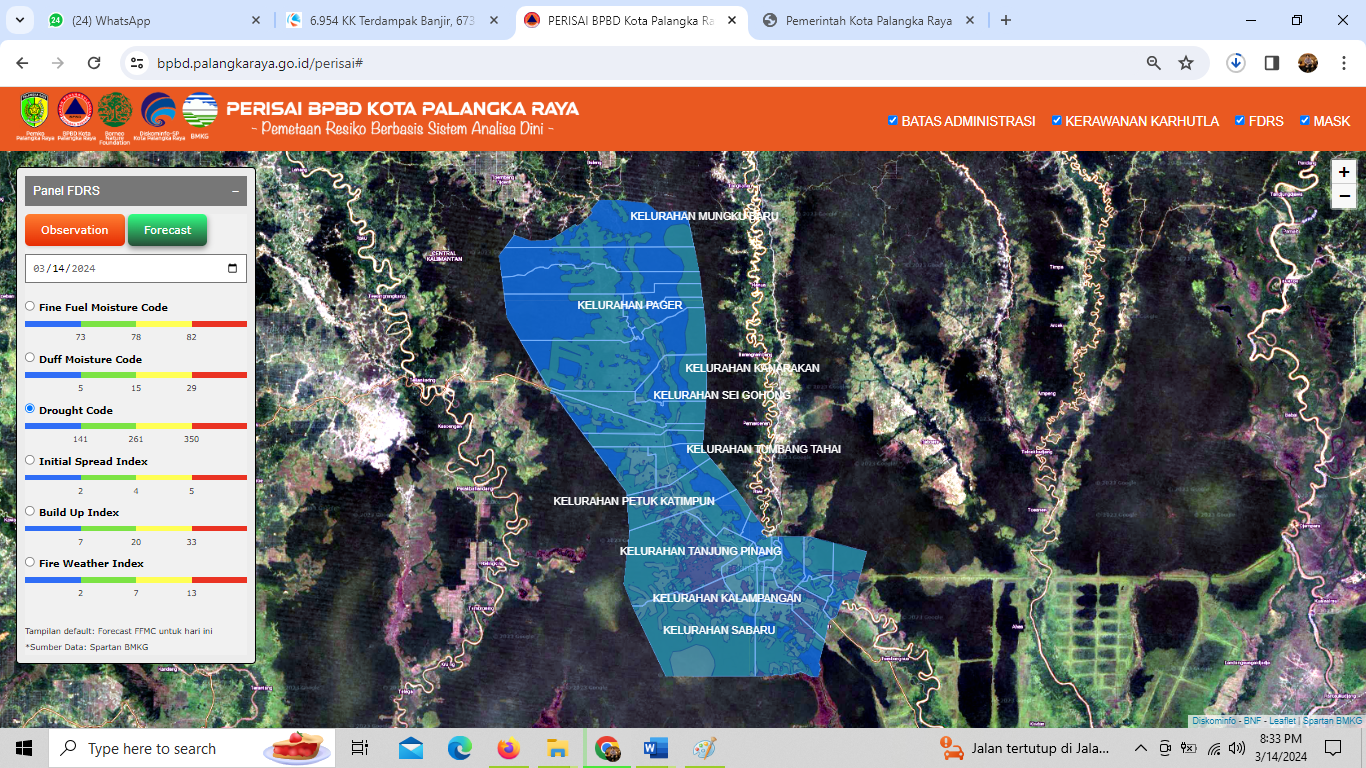The width and height of the screenshot is (1366, 768).
Task: Open the tab search dropdown arrow
Action: [x=22, y=20]
